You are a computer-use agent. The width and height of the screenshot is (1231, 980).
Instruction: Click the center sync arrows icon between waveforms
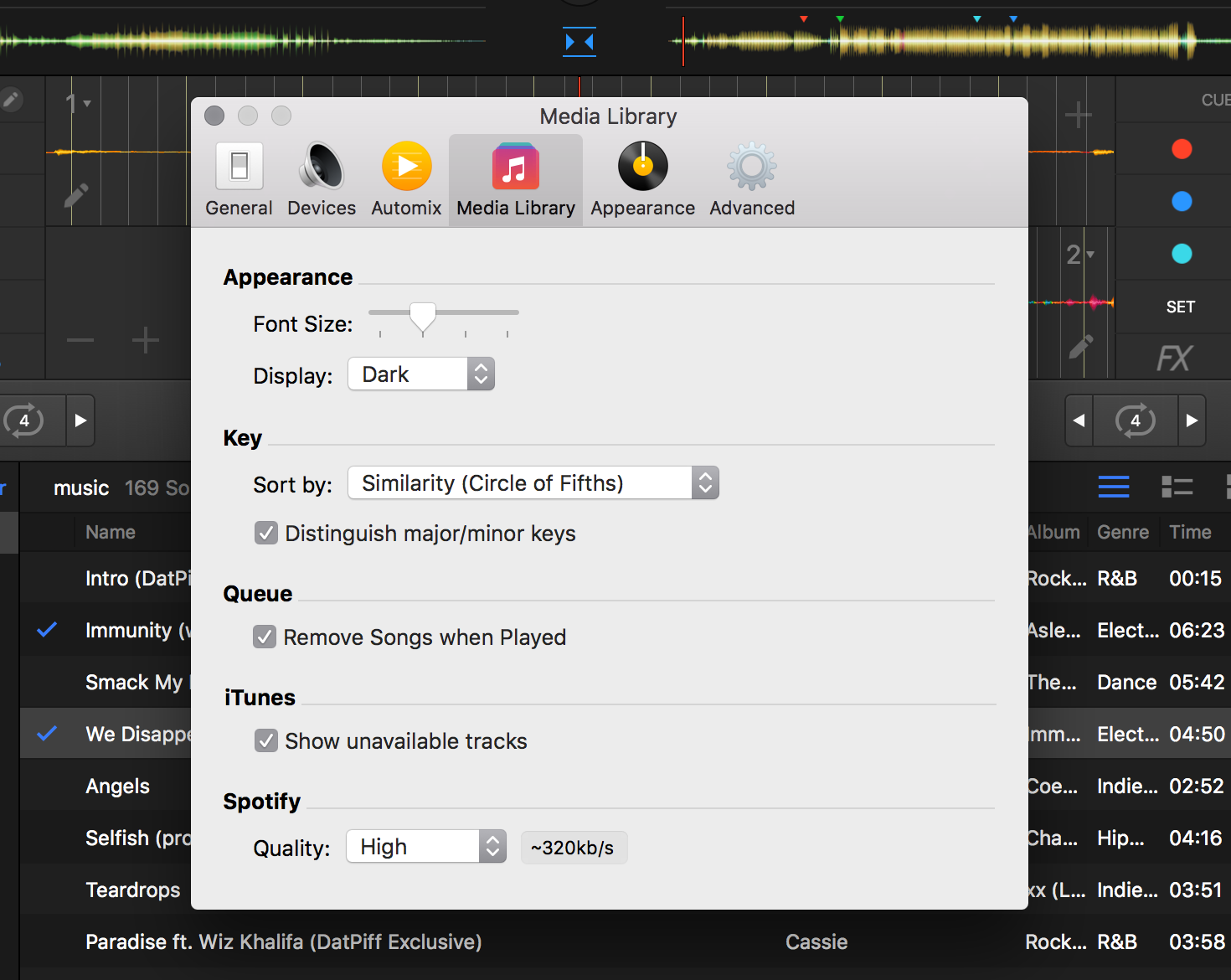point(579,42)
